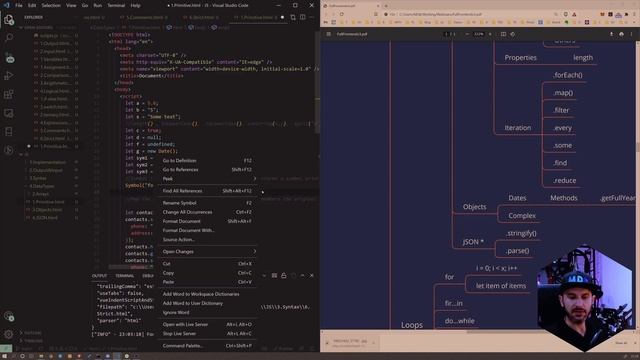Screen dimensions: 640x360
Task: Choose Source Action...
Action: coord(207,240)
